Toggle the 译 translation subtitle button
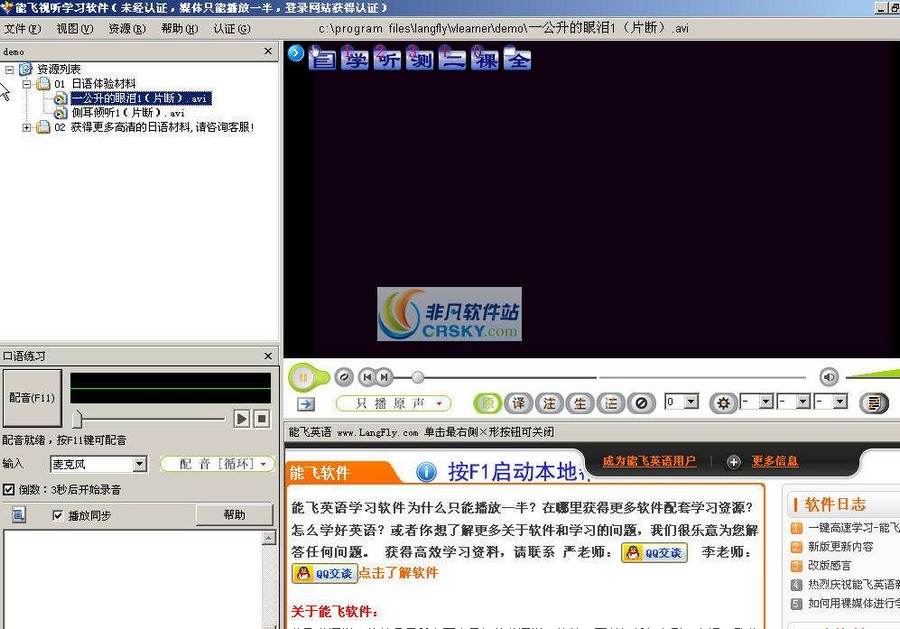This screenshot has height=629, width=900. (x=518, y=403)
